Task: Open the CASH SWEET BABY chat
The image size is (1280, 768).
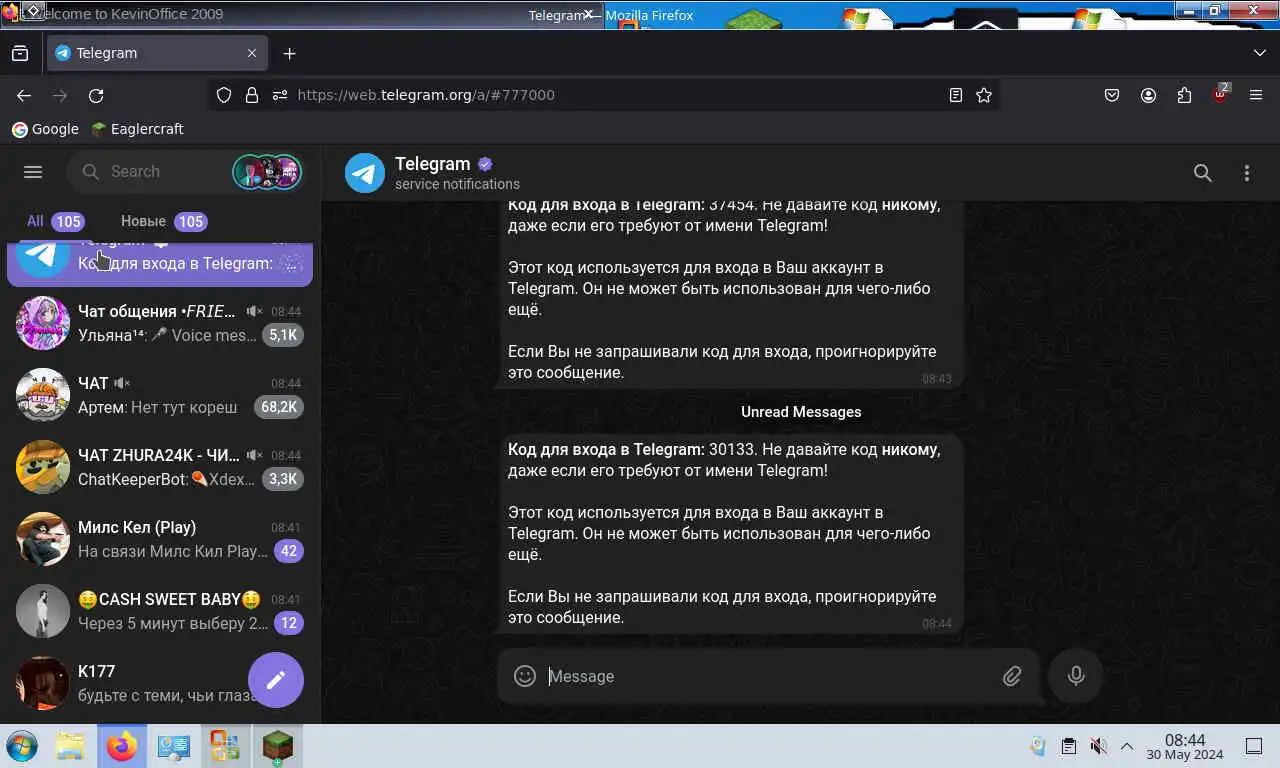Action: click(160, 611)
